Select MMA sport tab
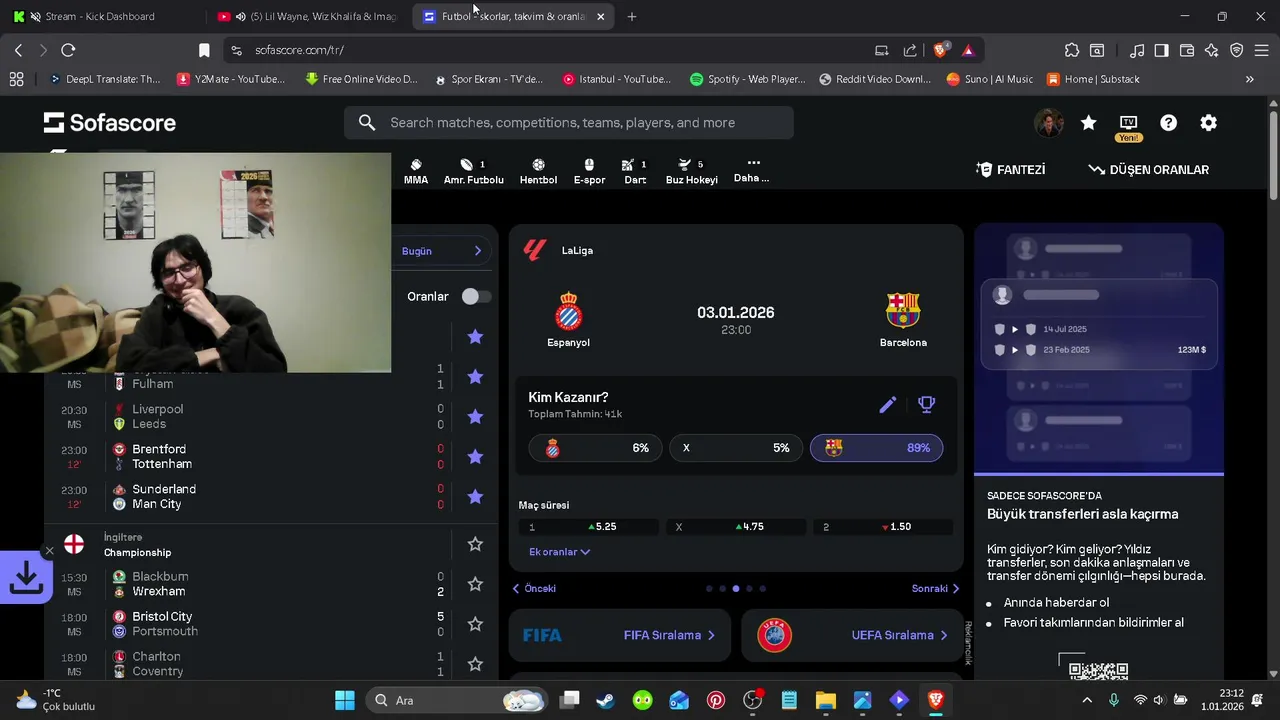Screen dimensions: 1280x720 point(416,172)
